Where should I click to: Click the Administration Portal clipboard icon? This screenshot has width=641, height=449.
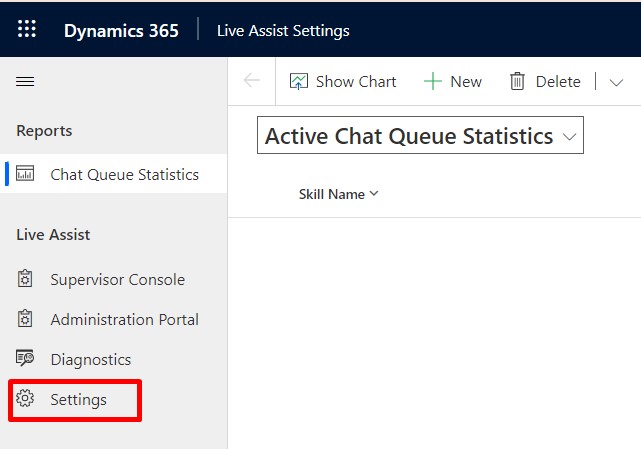pyautogui.click(x=25, y=319)
